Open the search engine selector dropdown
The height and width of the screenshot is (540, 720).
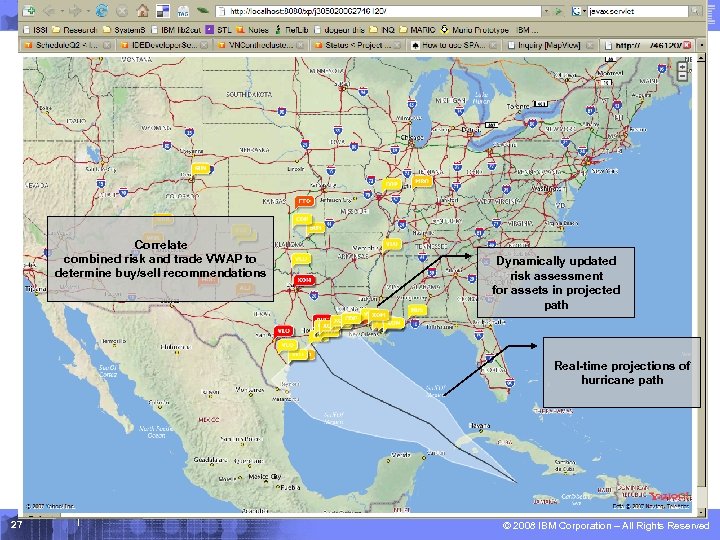point(579,11)
